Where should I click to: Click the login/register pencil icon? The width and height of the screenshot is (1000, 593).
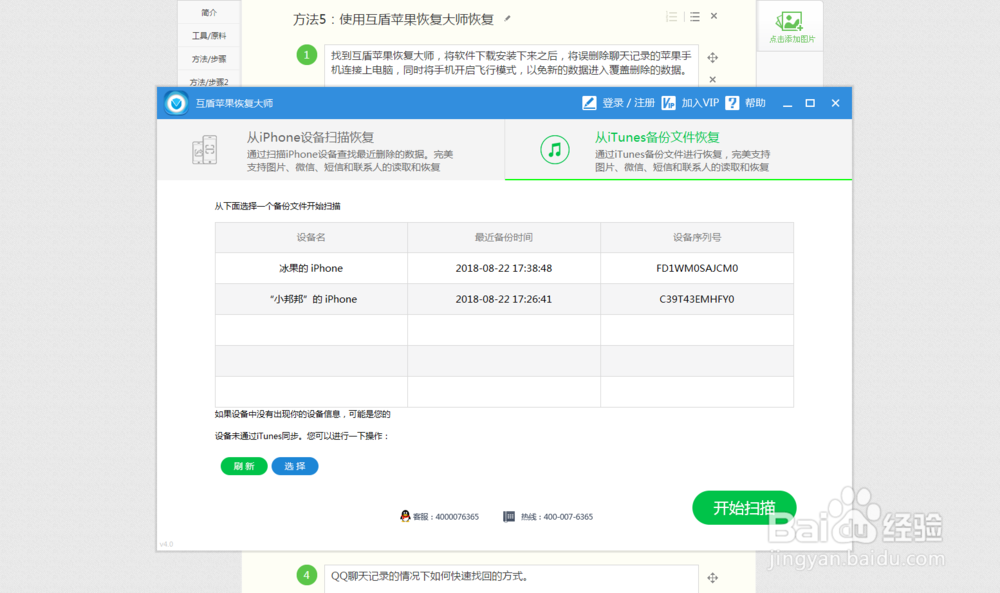[589, 103]
